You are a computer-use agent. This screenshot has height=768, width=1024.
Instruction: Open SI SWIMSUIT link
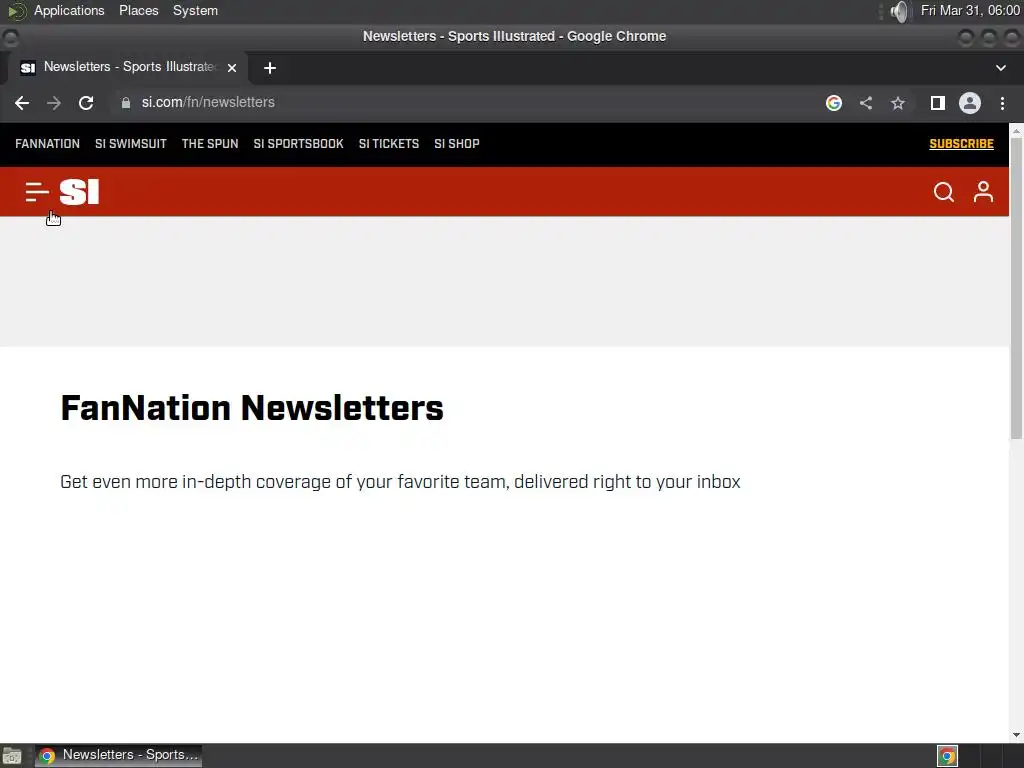click(131, 144)
